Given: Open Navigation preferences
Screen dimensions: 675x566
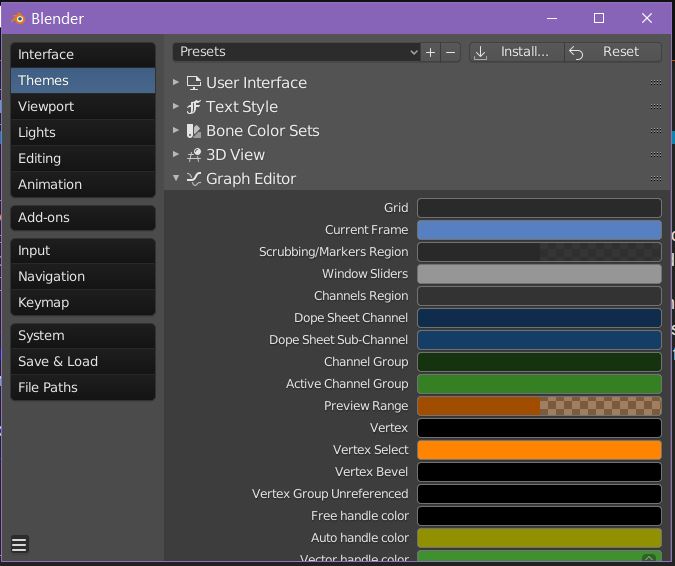Looking at the screenshot, I should tap(83, 276).
